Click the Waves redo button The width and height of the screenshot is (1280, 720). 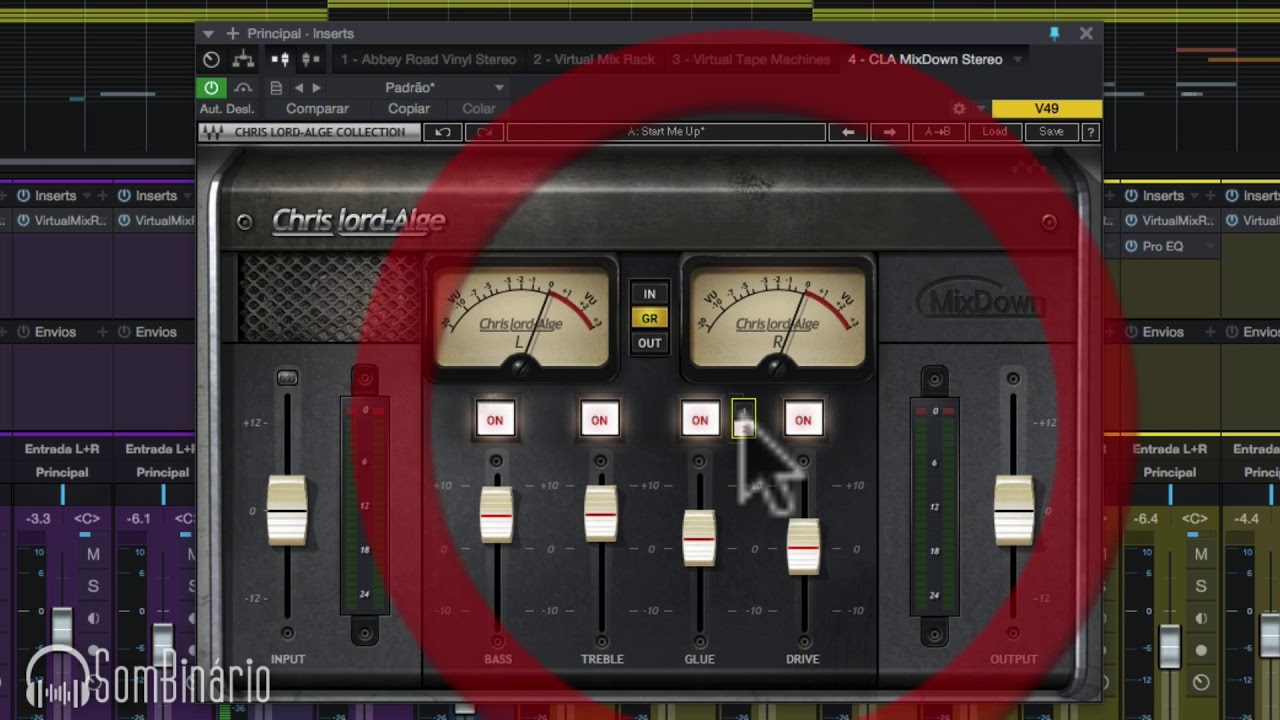(484, 132)
